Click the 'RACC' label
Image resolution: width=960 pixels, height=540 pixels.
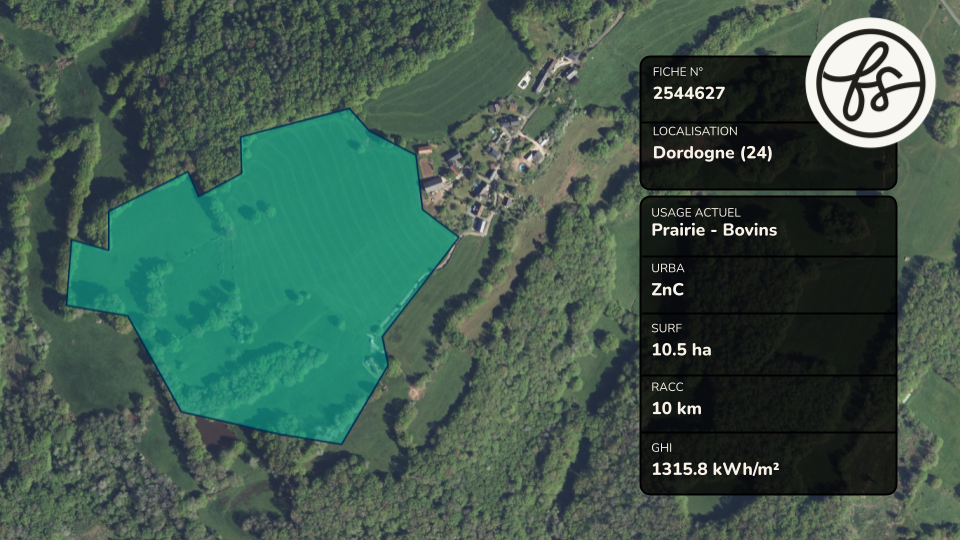(667, 387)
